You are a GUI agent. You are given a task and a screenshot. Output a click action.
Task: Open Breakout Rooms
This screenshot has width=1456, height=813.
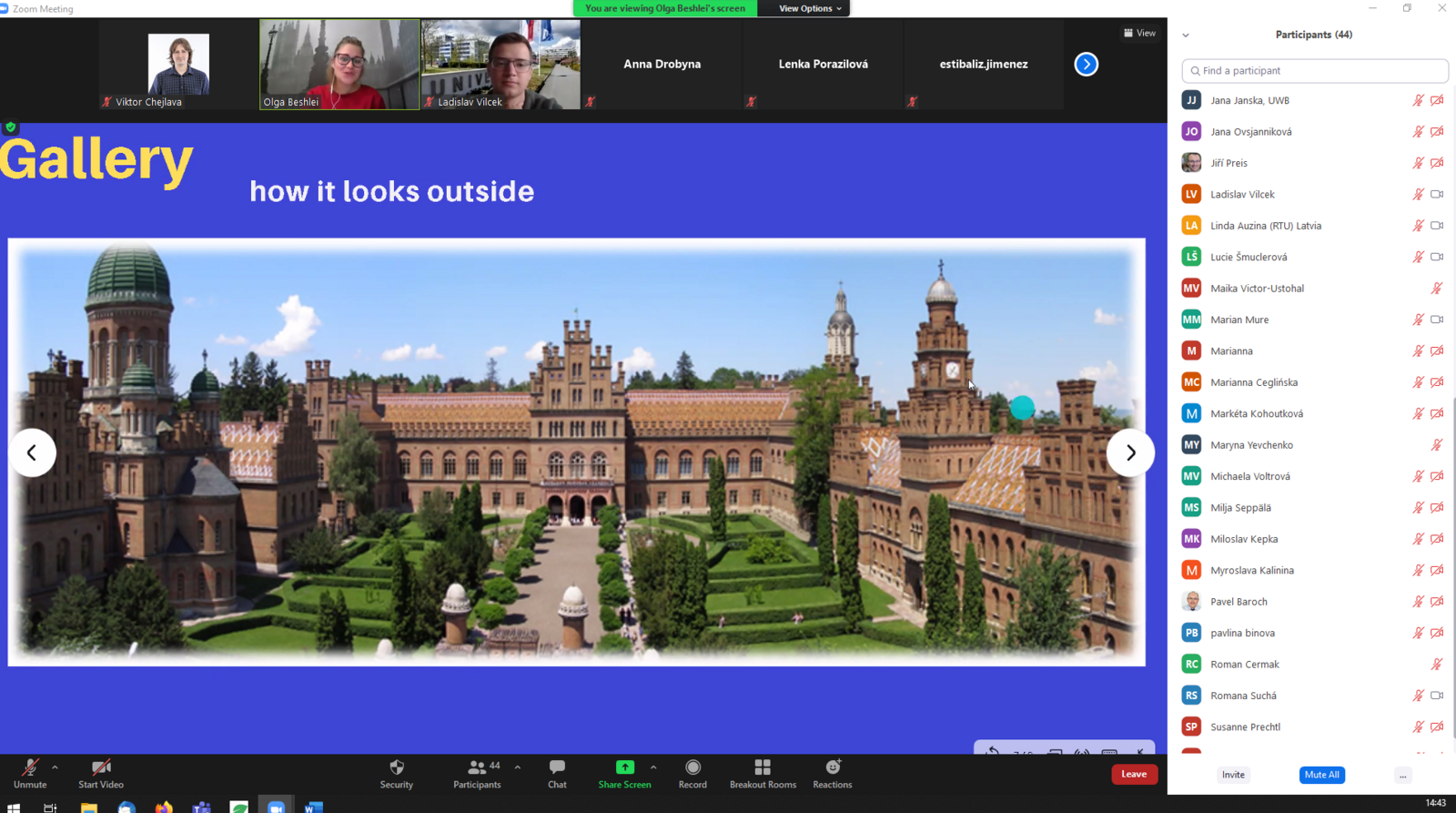coord(763,767)
